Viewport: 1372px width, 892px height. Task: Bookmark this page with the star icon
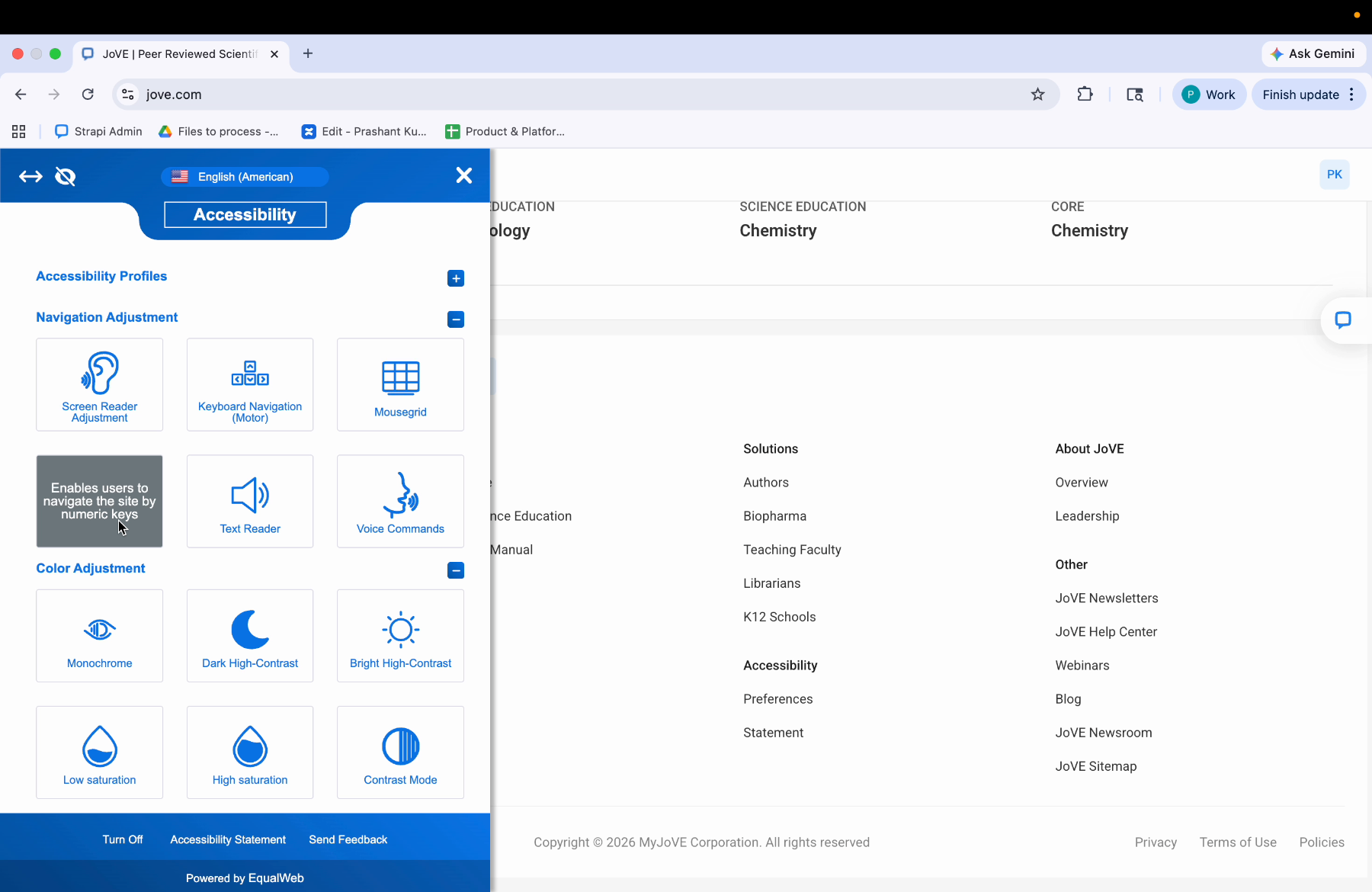(x=1037, y=95)
